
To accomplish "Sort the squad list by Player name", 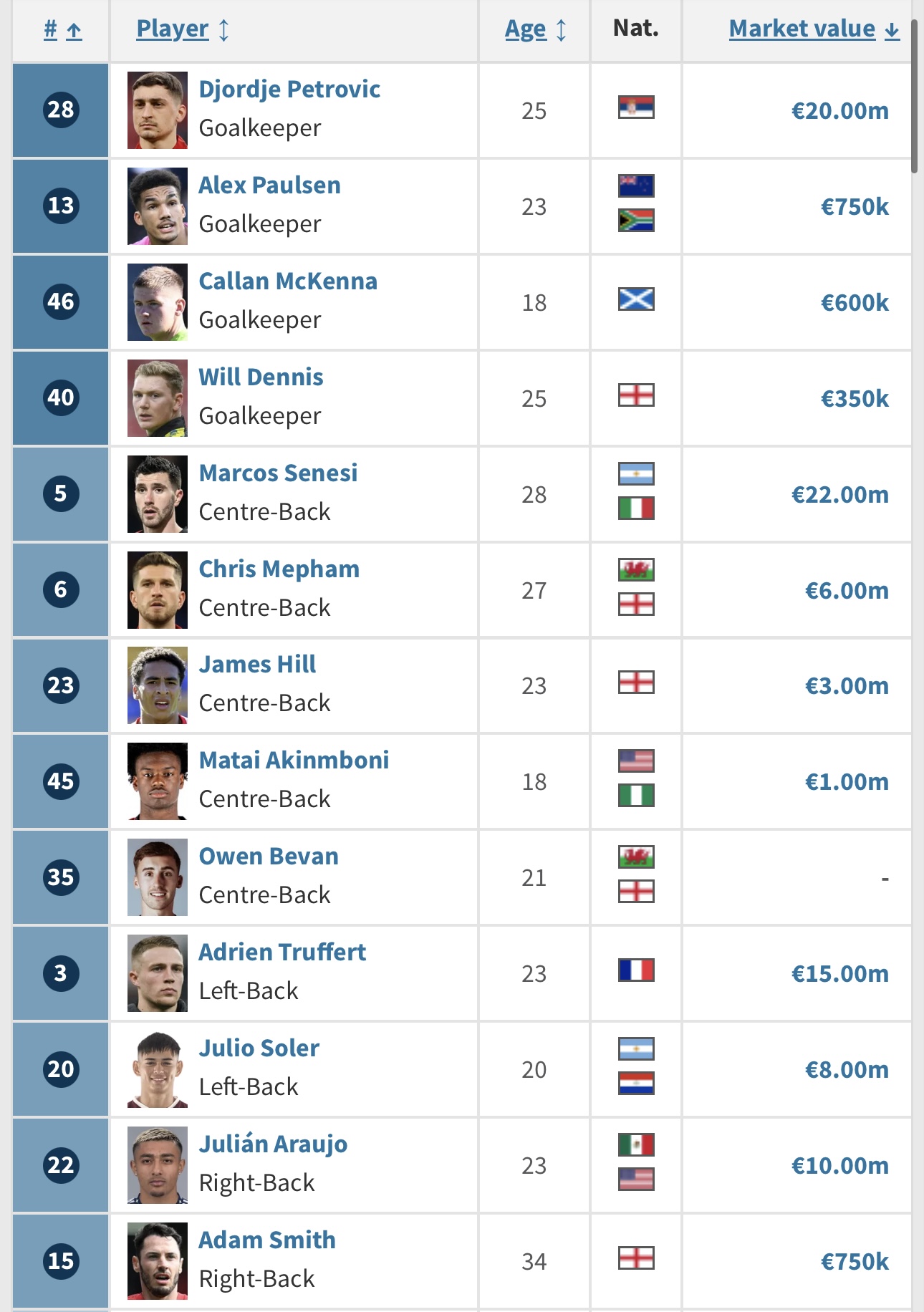I will [x=183, y=29].
